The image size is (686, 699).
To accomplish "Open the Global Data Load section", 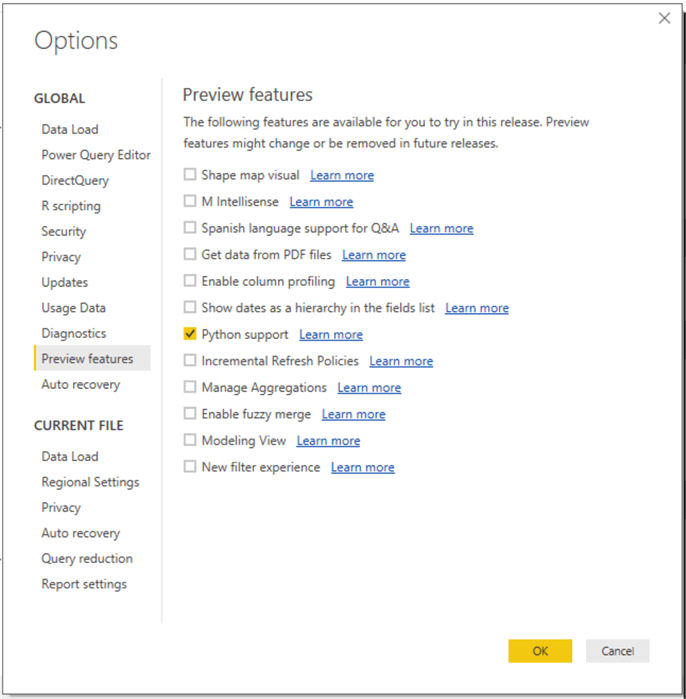I will coord(70,129).
